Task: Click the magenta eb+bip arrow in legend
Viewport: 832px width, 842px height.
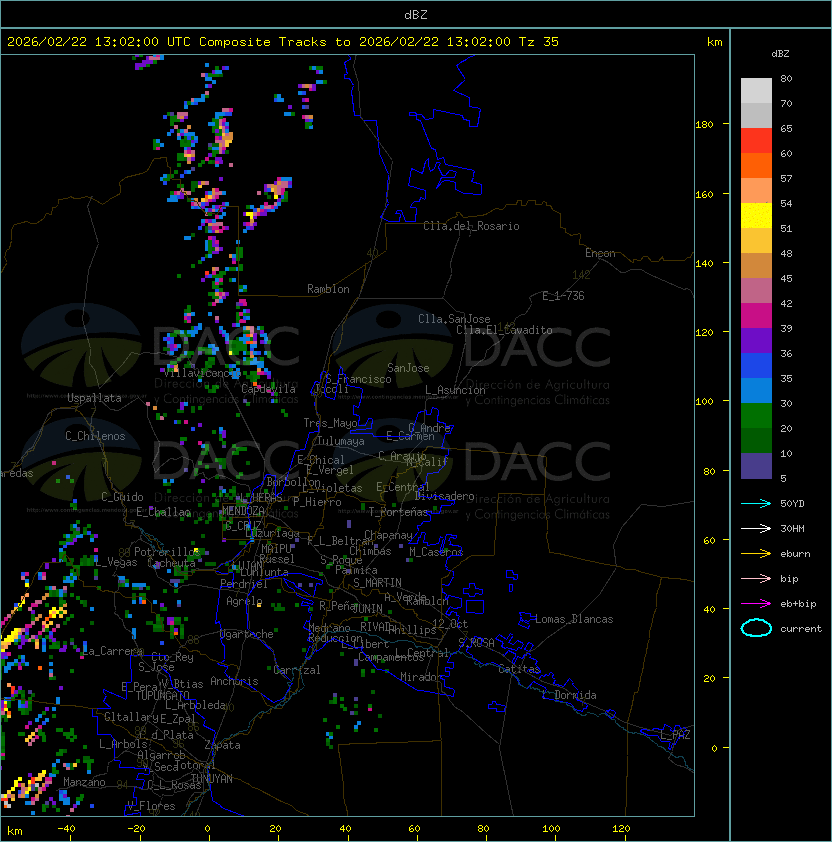Action: point(756,604)
